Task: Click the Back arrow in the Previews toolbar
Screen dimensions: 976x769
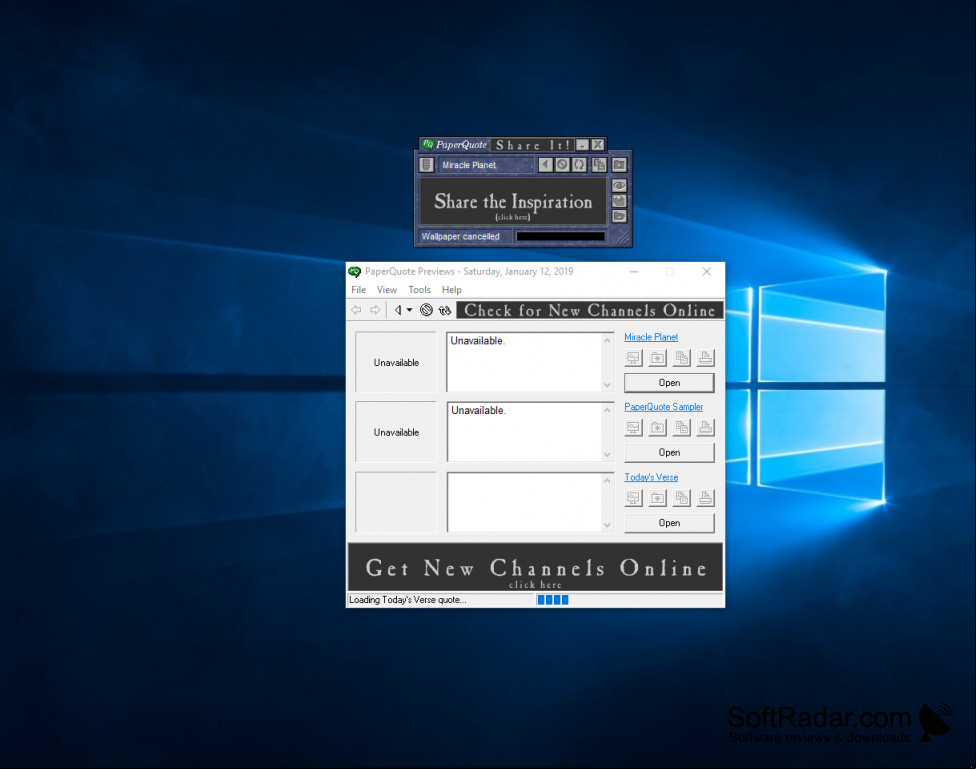Action: [356, 310]
